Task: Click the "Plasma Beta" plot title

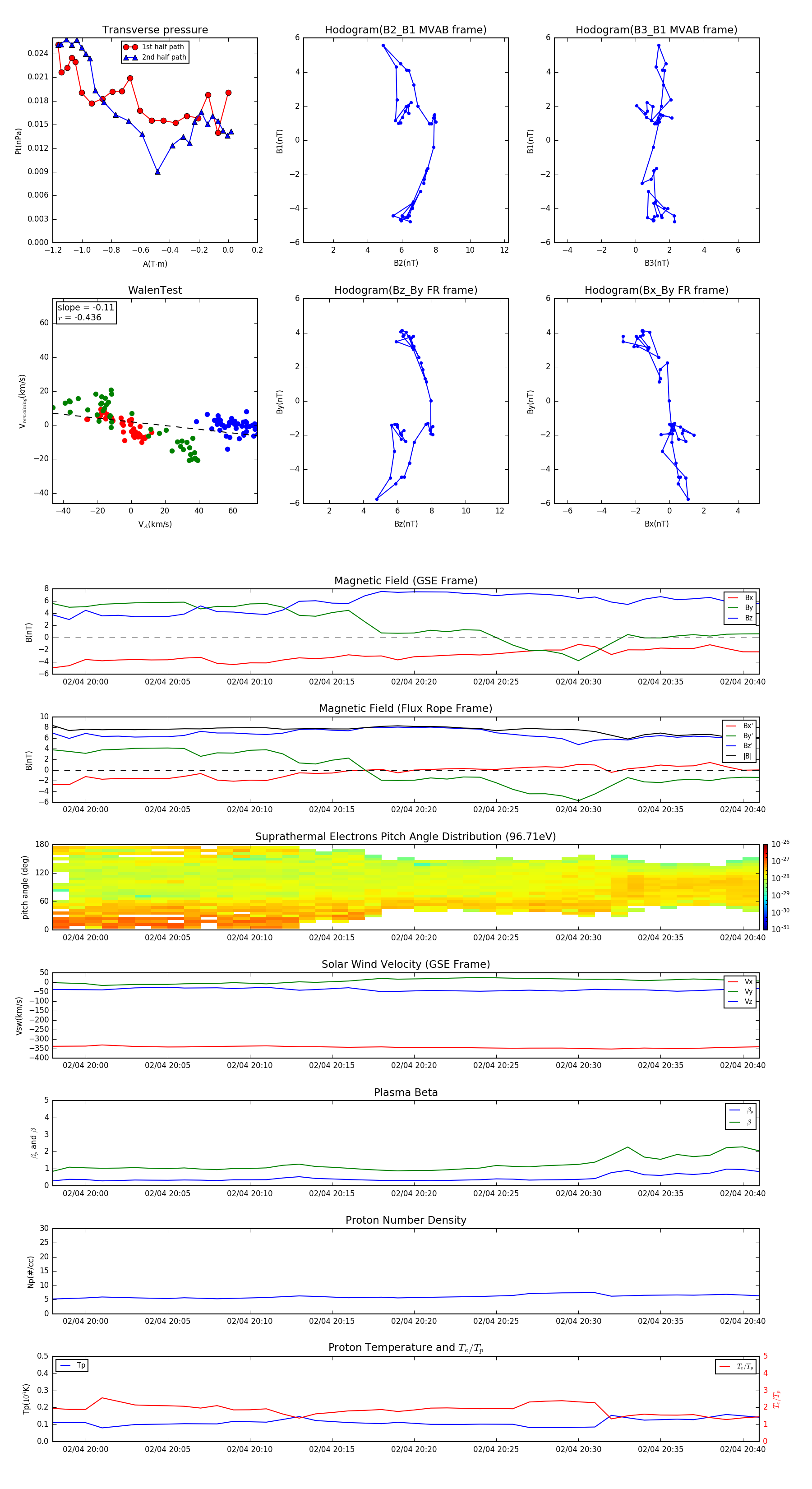Action: coord(406,1093)
